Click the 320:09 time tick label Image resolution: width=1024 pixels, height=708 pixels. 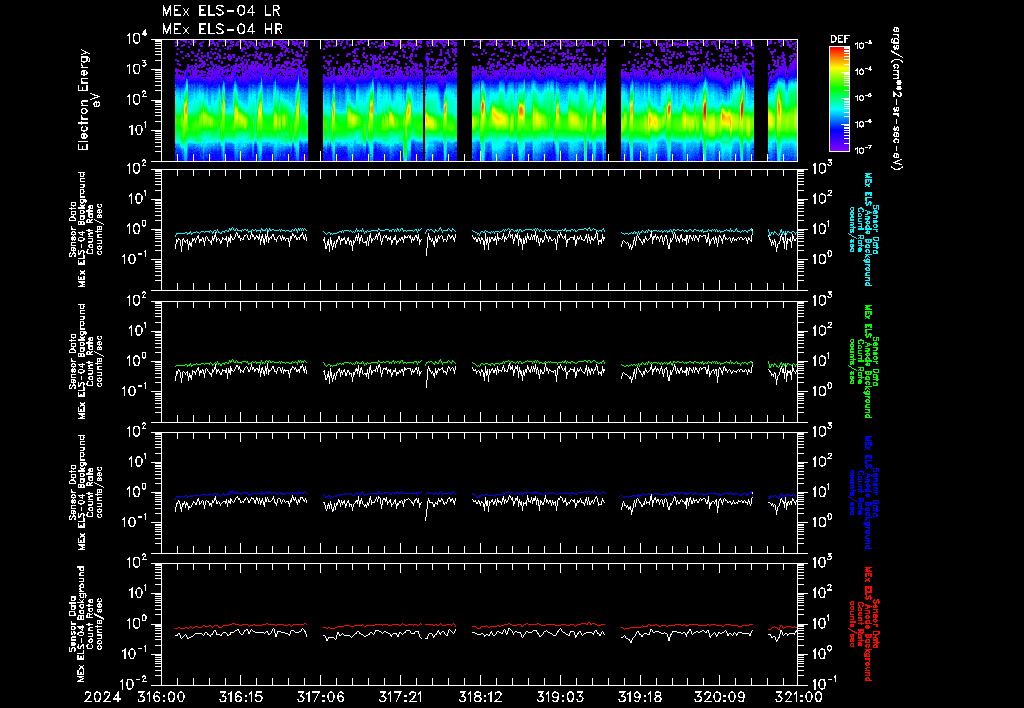pos(719,697)
